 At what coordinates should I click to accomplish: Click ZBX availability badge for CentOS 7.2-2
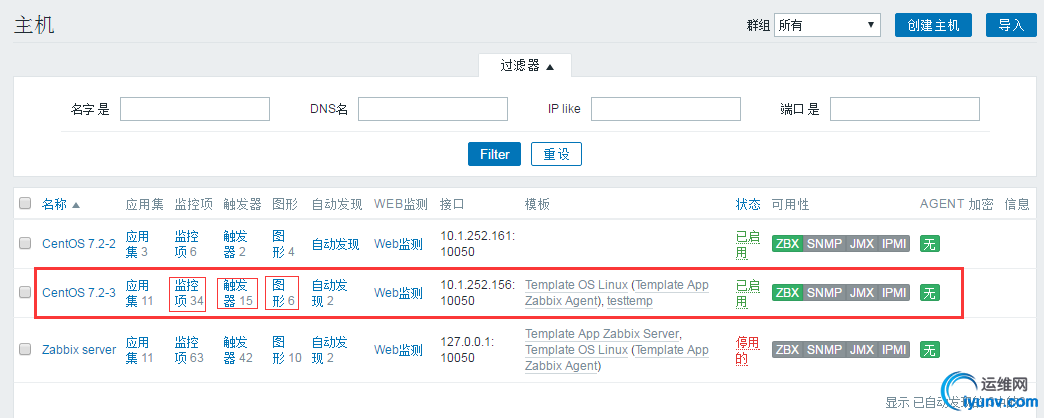tap(787, 243)
